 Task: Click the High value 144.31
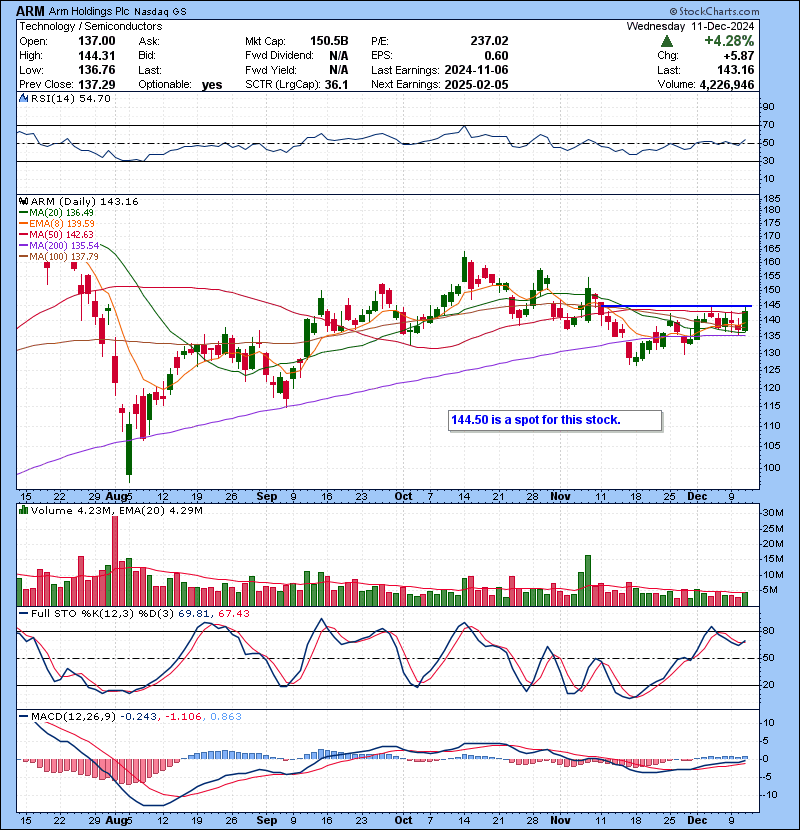[x=97, y=55]
